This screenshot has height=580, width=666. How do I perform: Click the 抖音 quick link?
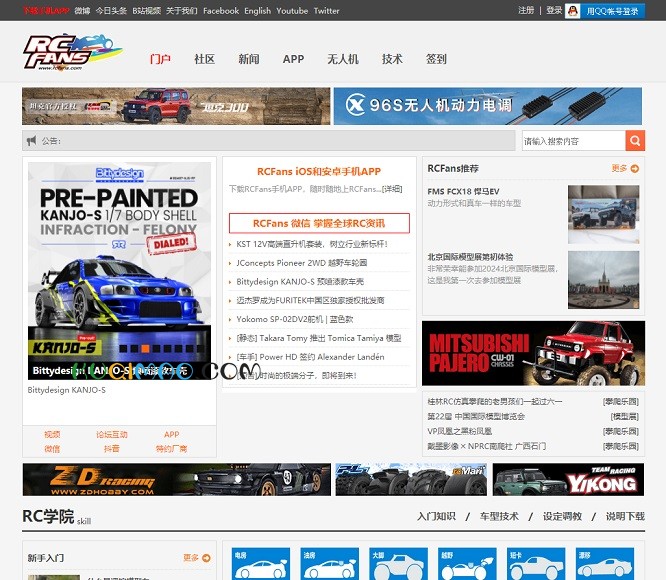(x=112, y=449)
